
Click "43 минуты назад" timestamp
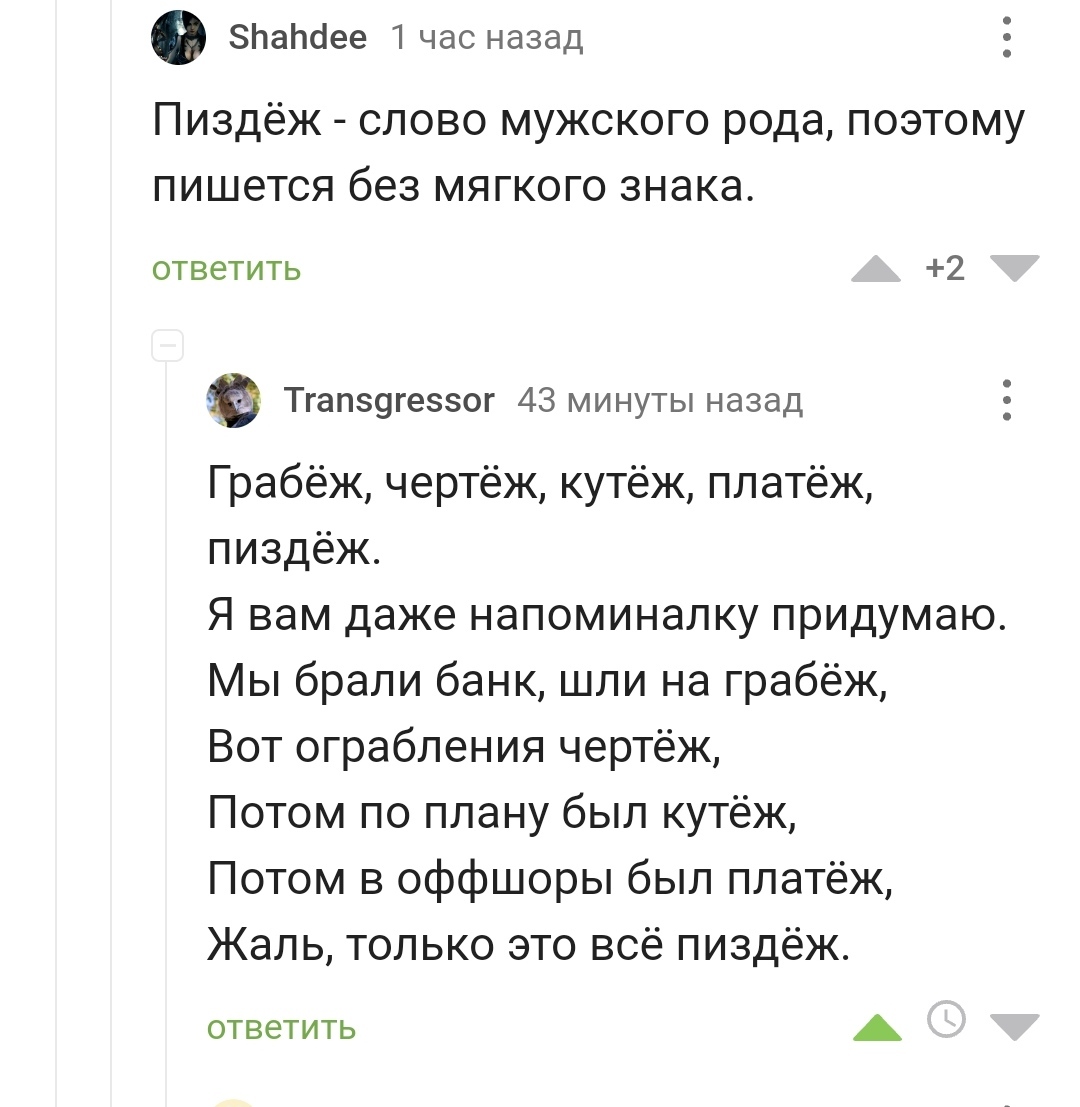coord(660,401)
